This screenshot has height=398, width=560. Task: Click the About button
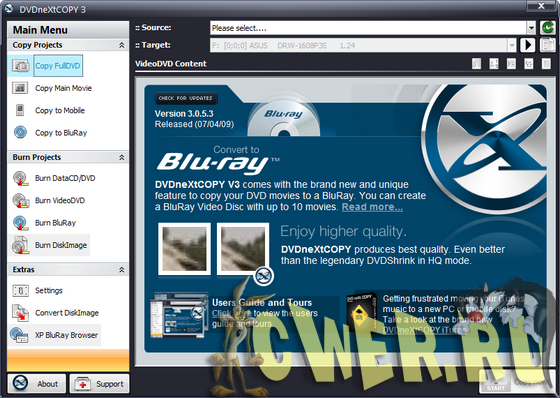pos(37,384)
